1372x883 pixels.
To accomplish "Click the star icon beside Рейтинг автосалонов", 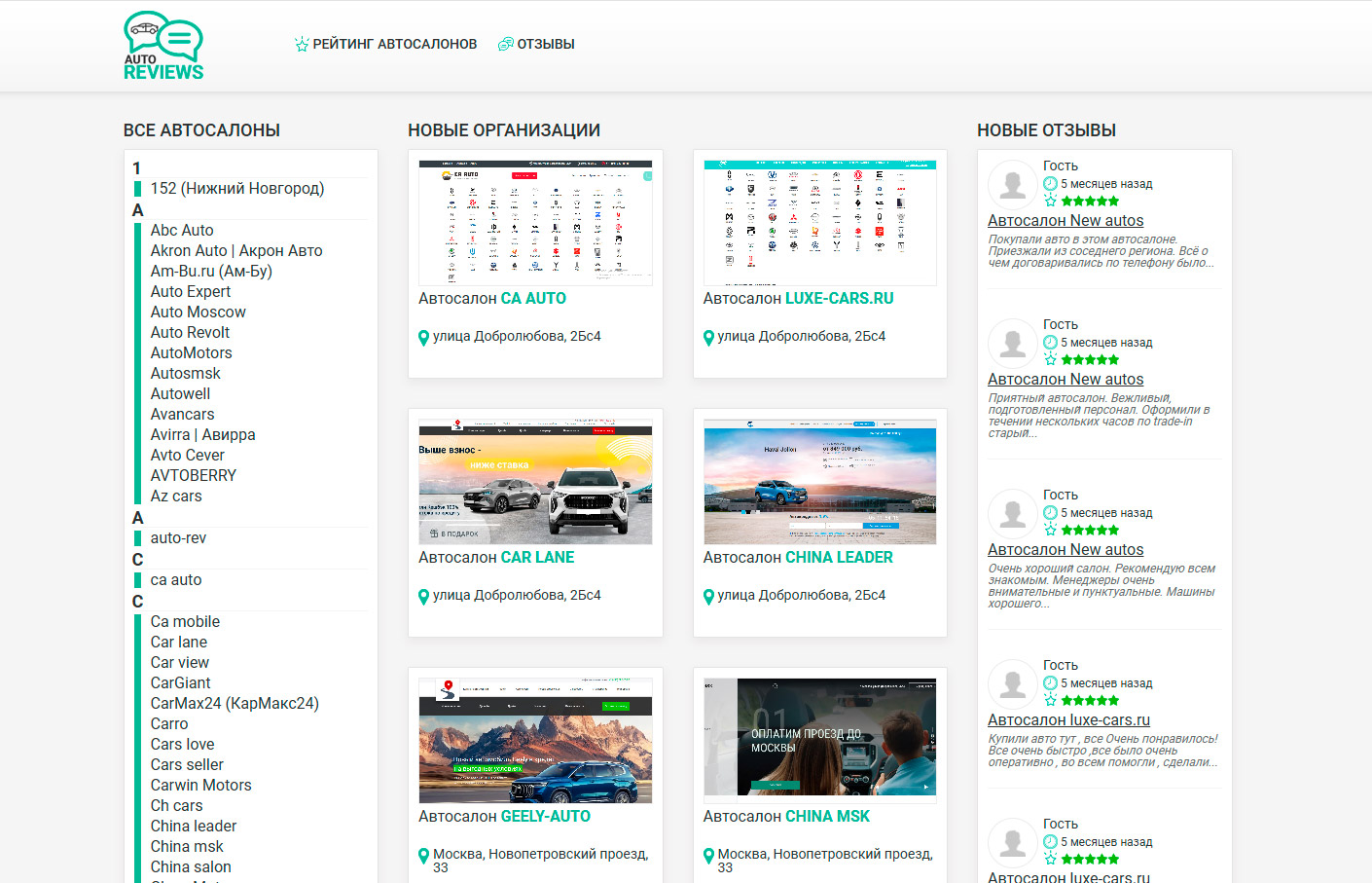I will point(302,44).
